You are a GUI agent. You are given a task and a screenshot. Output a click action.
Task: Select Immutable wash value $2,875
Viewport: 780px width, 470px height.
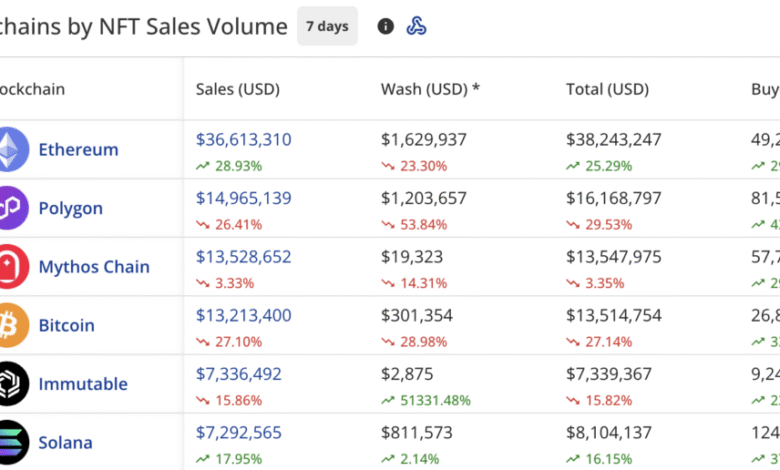coord(407,374)
